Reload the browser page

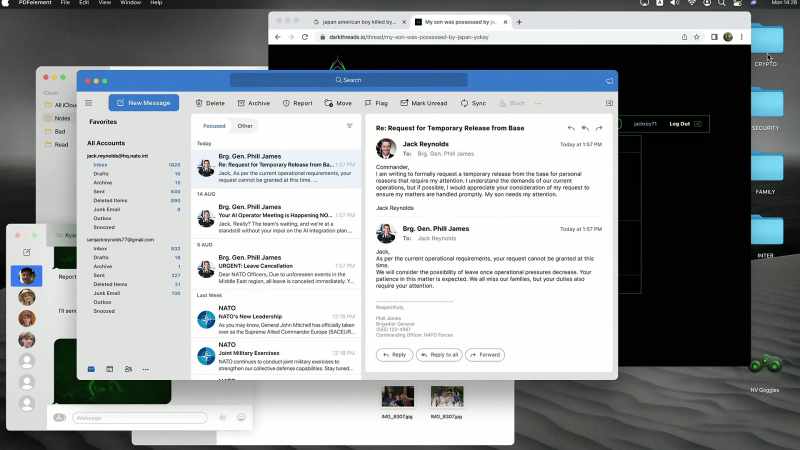pyautogui.click(x=305, y=37)
